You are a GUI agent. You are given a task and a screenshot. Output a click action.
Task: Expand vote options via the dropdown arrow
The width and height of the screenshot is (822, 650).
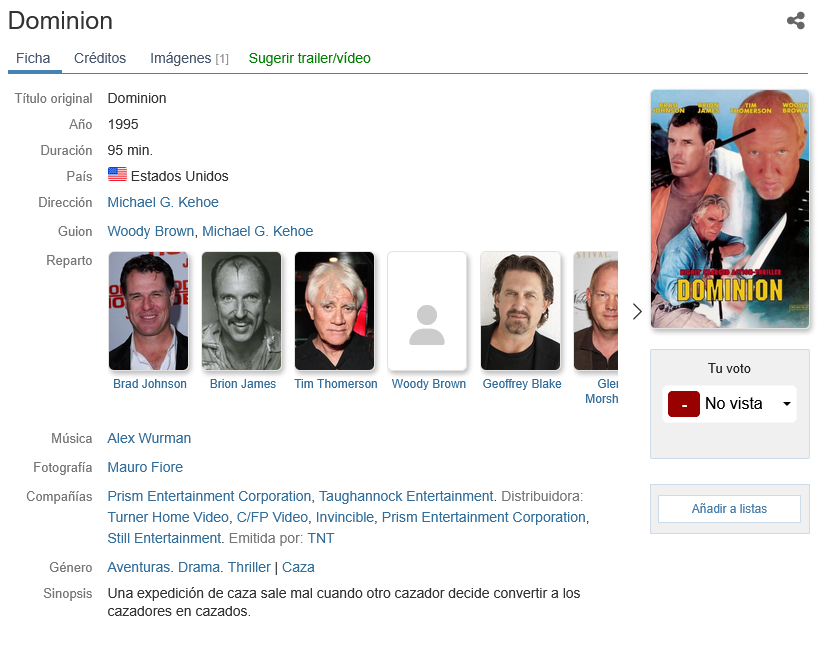point(786,404)
